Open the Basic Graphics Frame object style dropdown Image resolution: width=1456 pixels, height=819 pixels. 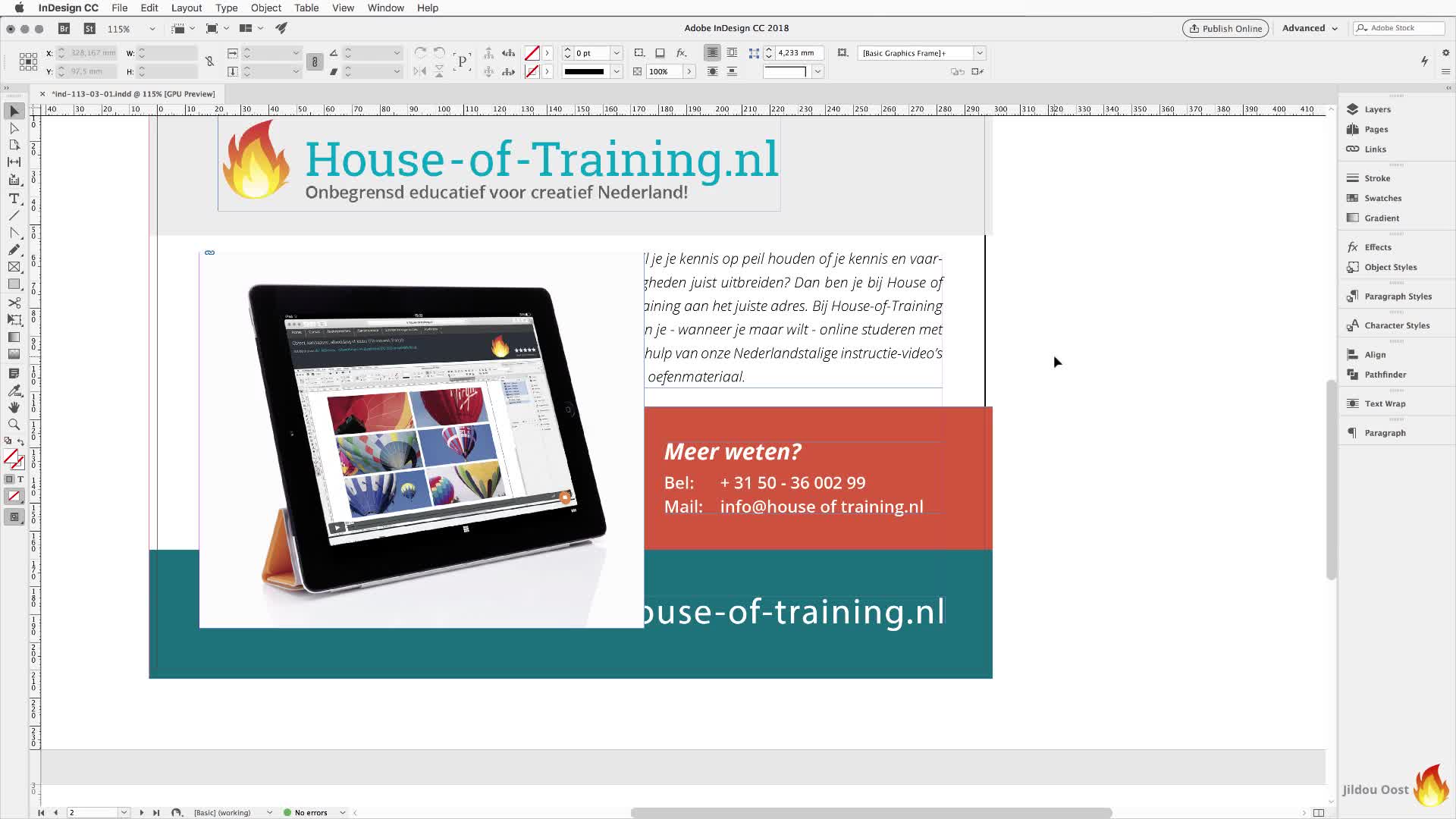point(980,53)
